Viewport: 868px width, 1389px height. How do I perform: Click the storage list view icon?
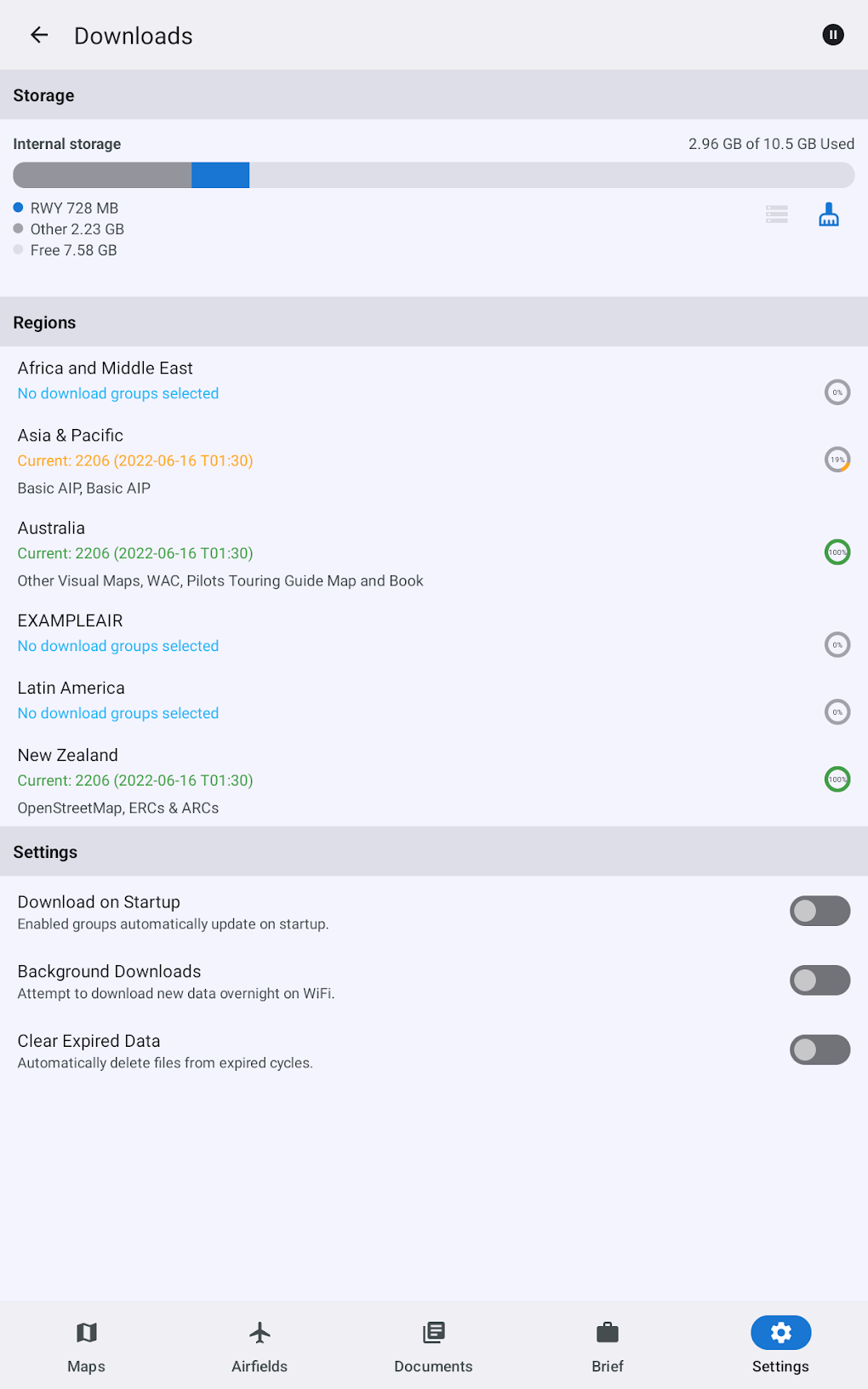click(x=776, y=214)
